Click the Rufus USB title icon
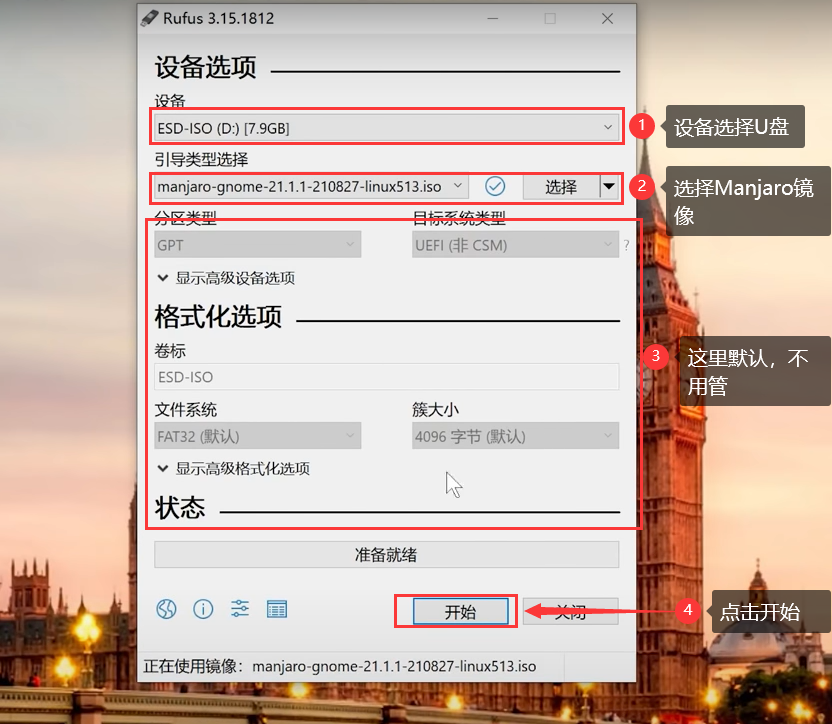832x724 pixels. (x=150, y=18)
